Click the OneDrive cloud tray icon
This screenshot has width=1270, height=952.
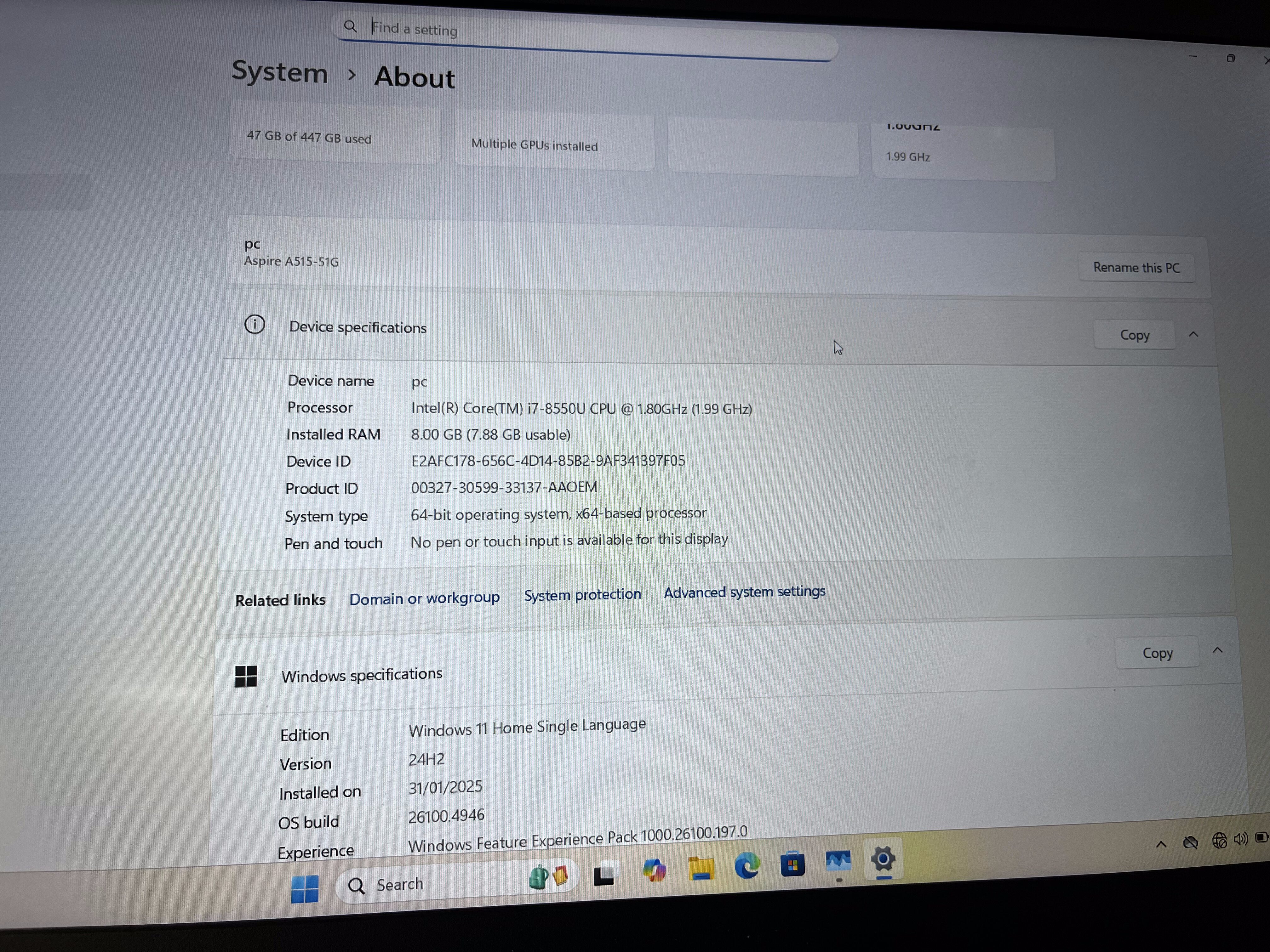tap(1191, 842)
